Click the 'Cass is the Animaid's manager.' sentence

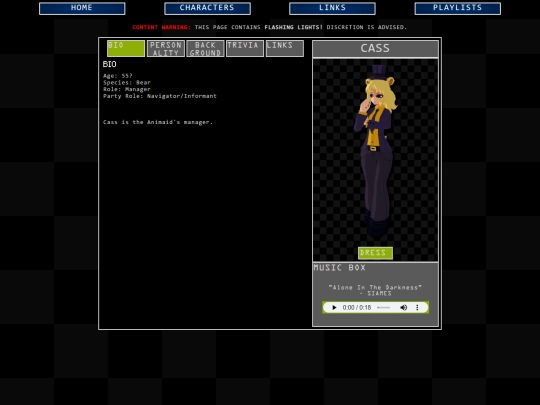[x=158, y=122]
